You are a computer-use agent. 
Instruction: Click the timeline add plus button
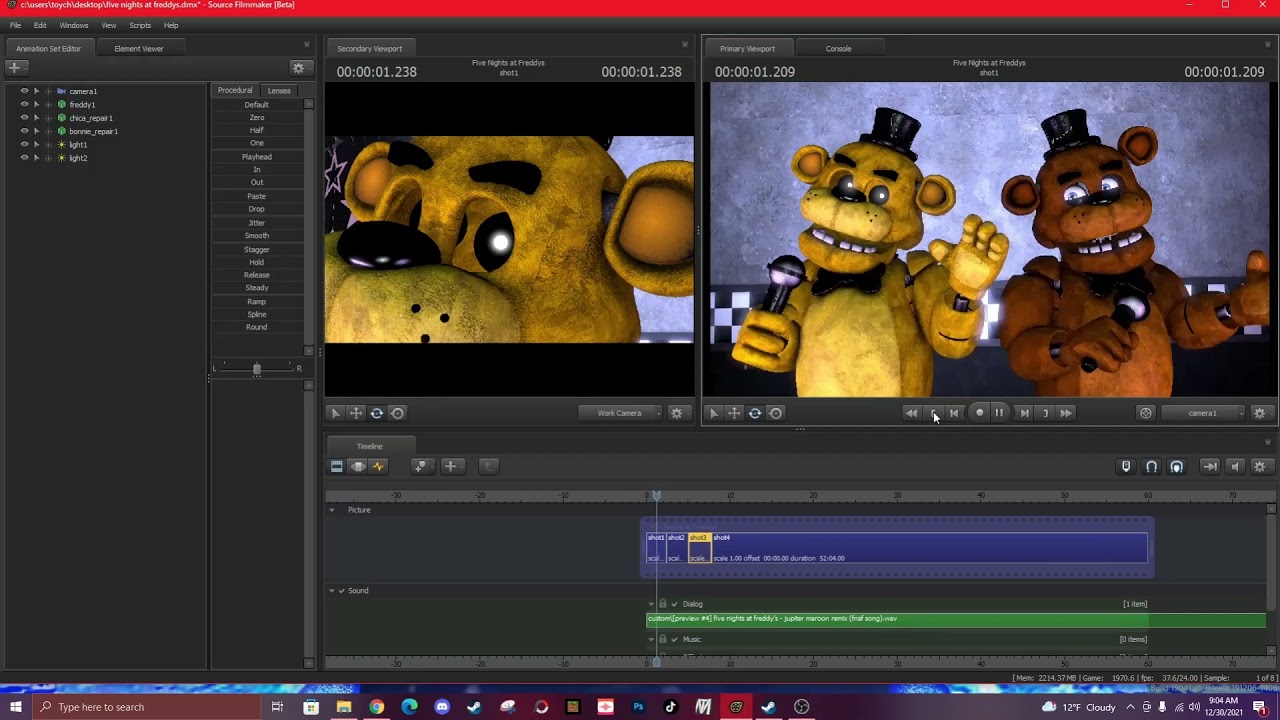[x=451, y=466]
